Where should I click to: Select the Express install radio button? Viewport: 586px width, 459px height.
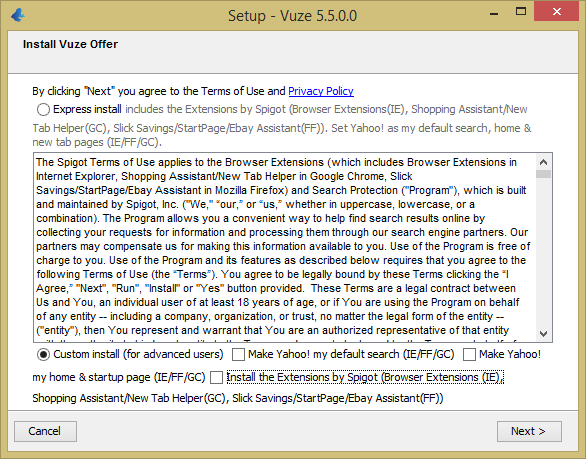[x=43, y=110]
